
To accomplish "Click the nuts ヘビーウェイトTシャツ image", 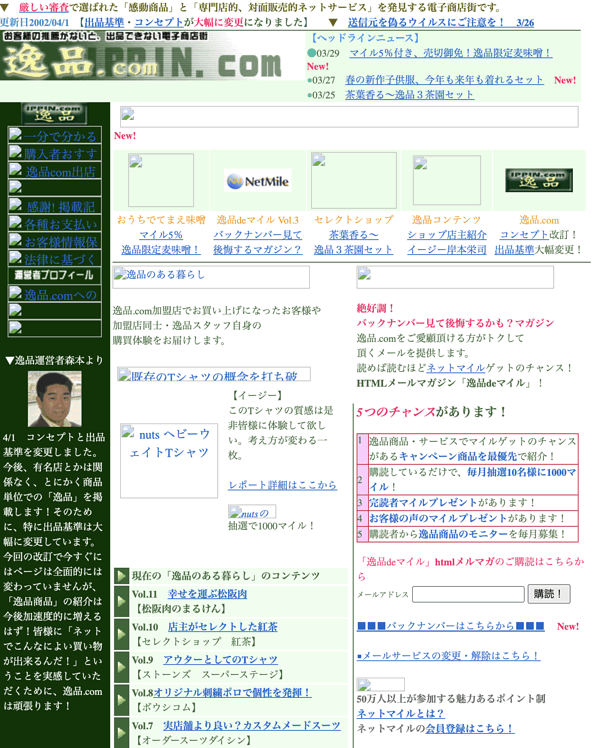I will 169,460.
